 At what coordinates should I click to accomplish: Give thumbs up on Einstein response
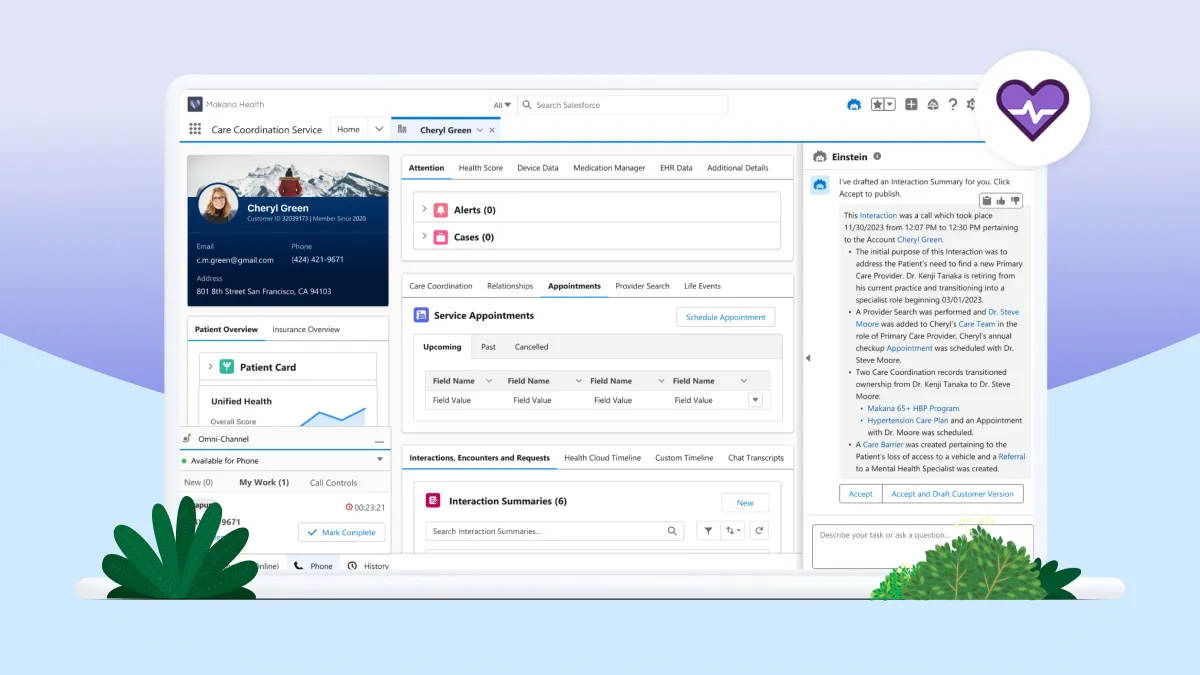point(1001,200)
